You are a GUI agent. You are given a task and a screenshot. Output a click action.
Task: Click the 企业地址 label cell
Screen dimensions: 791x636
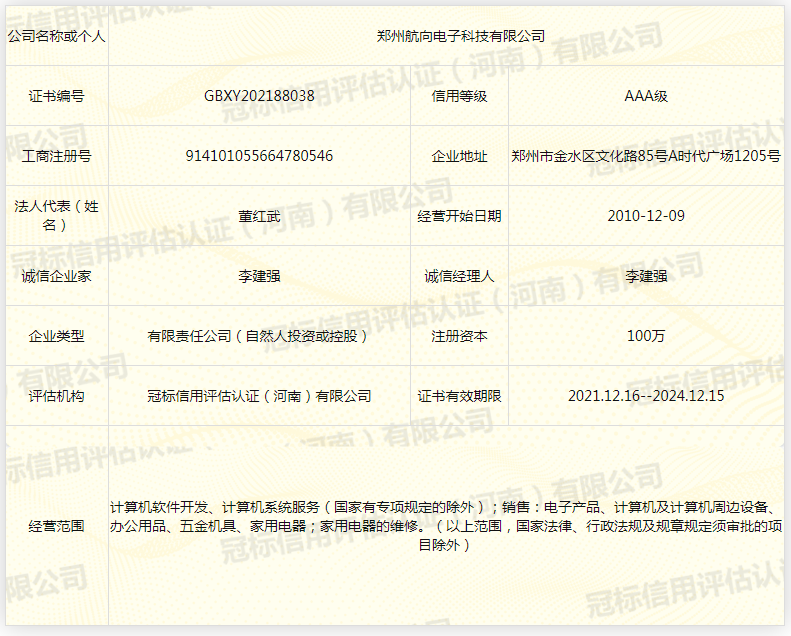tap(459, 156)
